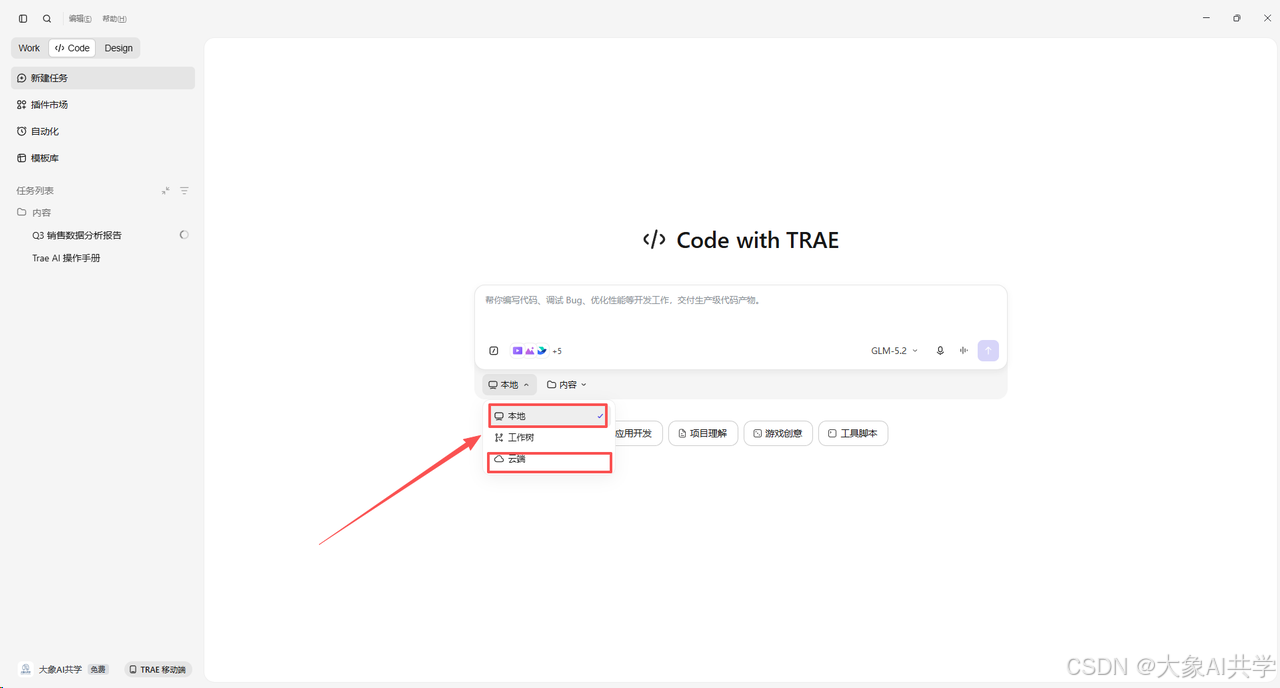Viewport: 1280px width, 688px height.
Task: Minimize the TRAE window
Action: coord(1208,18)
